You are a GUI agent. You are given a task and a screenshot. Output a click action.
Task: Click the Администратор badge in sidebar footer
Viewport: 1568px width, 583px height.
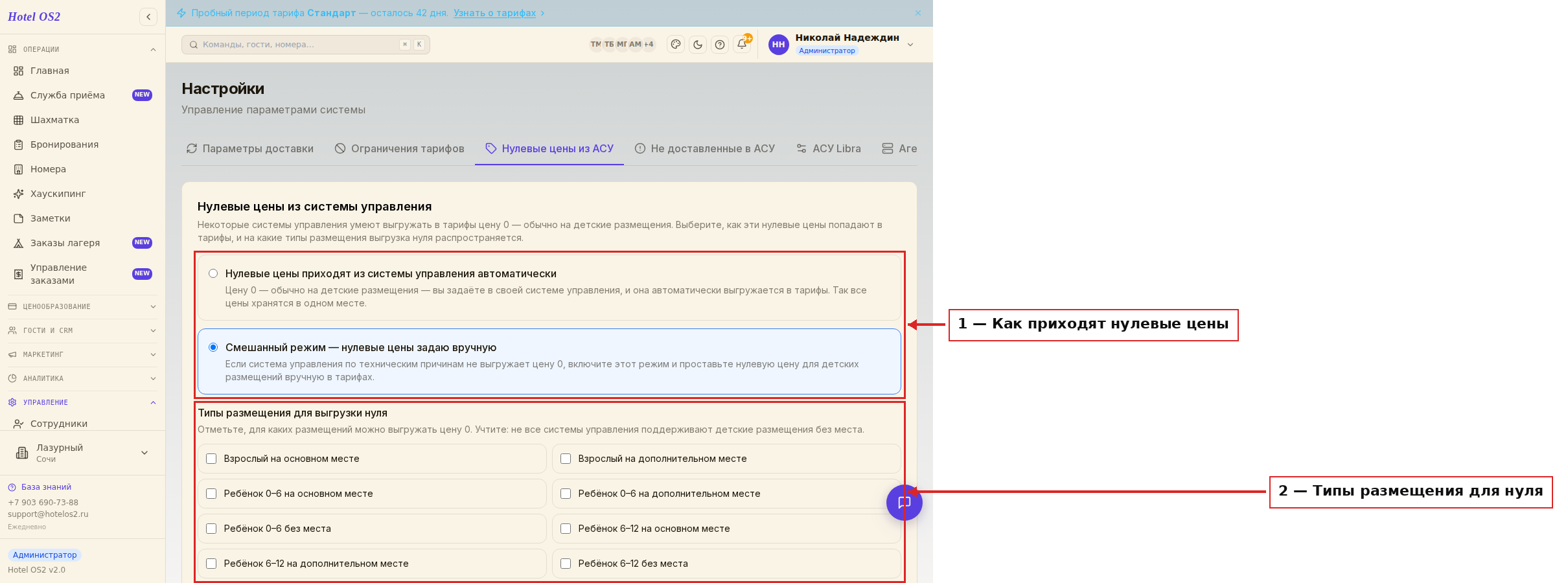(45, 555)
